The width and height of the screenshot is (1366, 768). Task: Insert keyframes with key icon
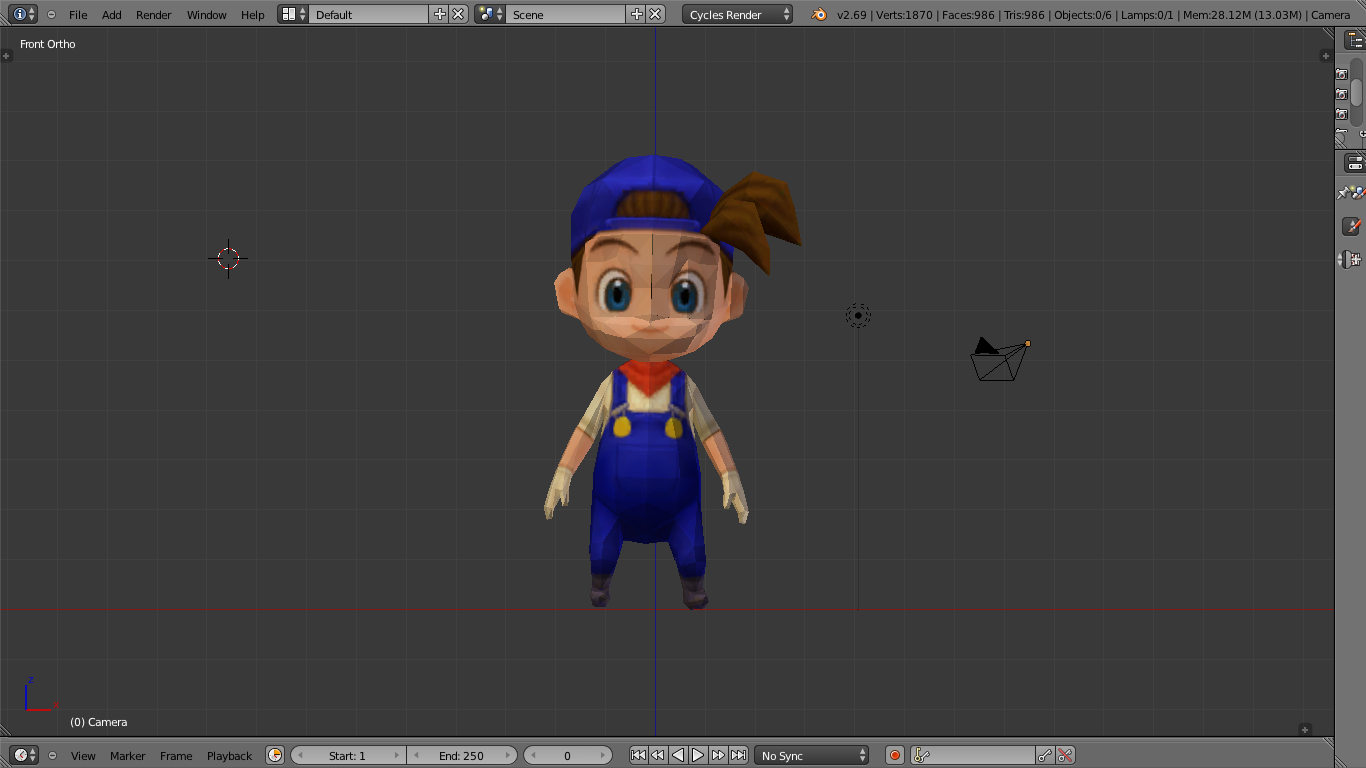(x=1045, y=755)
